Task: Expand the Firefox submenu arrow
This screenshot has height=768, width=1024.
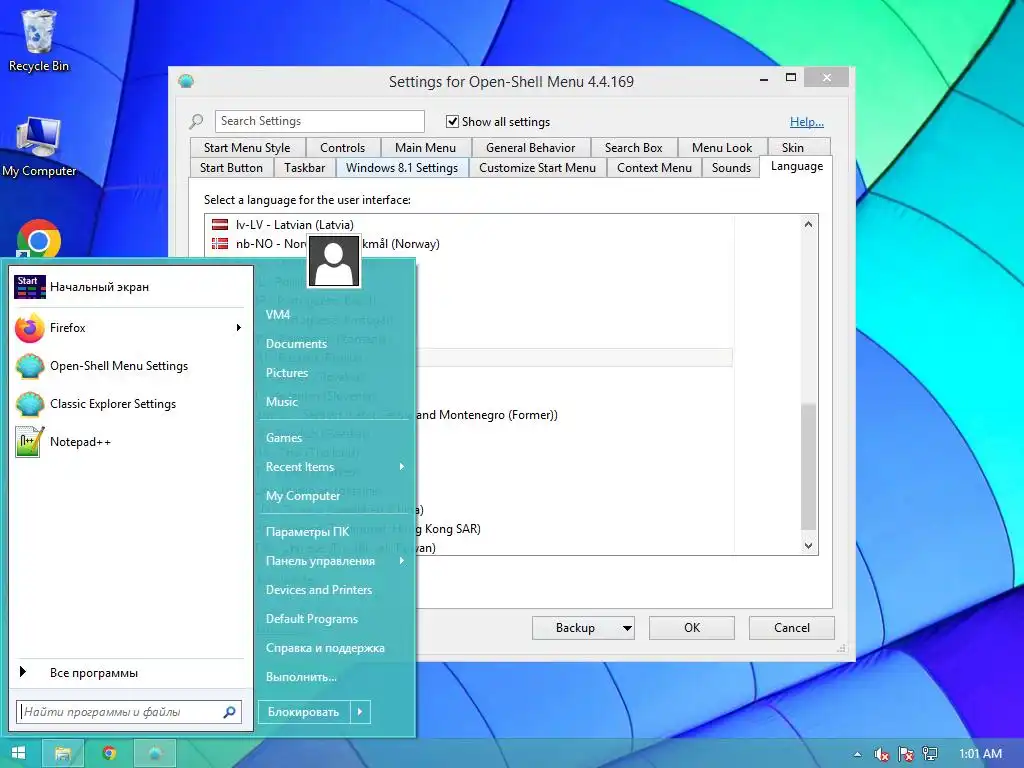Action: 239,328
